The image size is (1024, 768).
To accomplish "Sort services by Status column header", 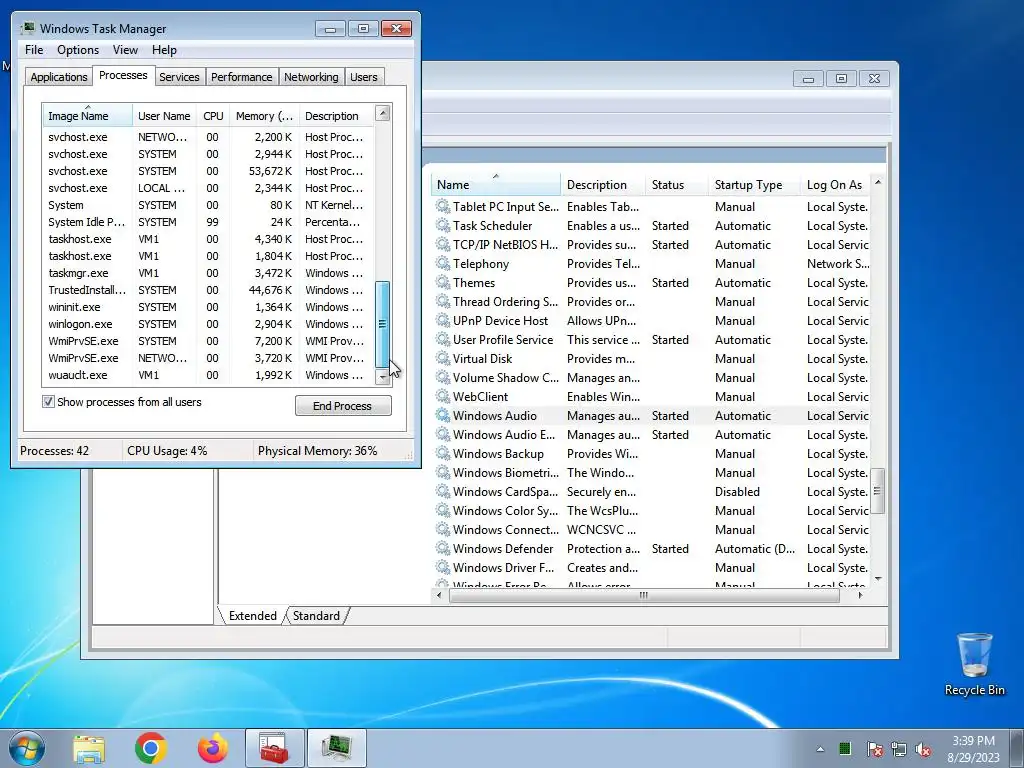I will 677,185.
